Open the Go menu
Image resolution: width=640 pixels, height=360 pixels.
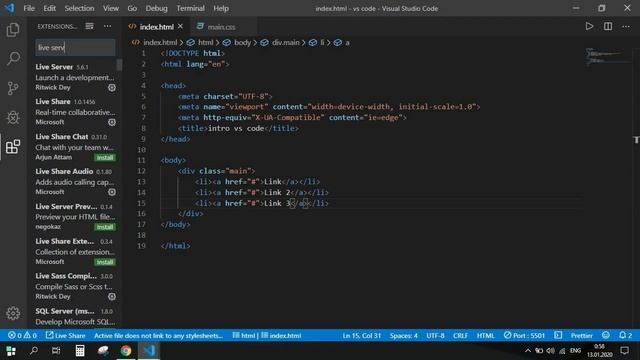pyautogui.click(x=132, y=8)
